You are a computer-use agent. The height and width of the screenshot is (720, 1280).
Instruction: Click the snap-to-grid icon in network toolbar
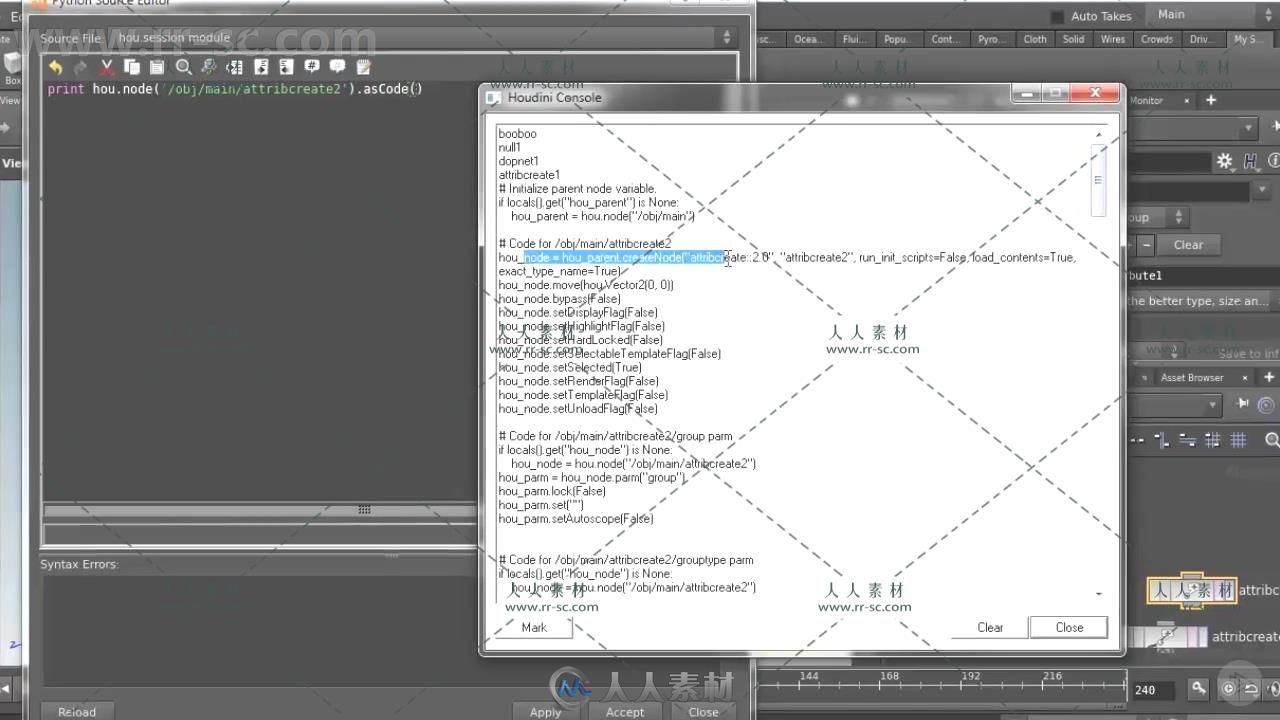pyautogui.click(x=1213, y=440)
